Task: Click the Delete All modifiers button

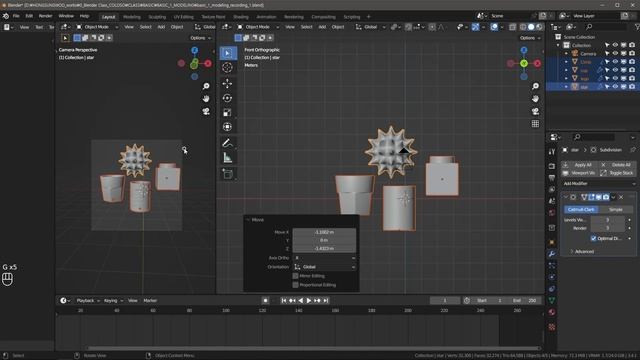Action: [617, 164]
